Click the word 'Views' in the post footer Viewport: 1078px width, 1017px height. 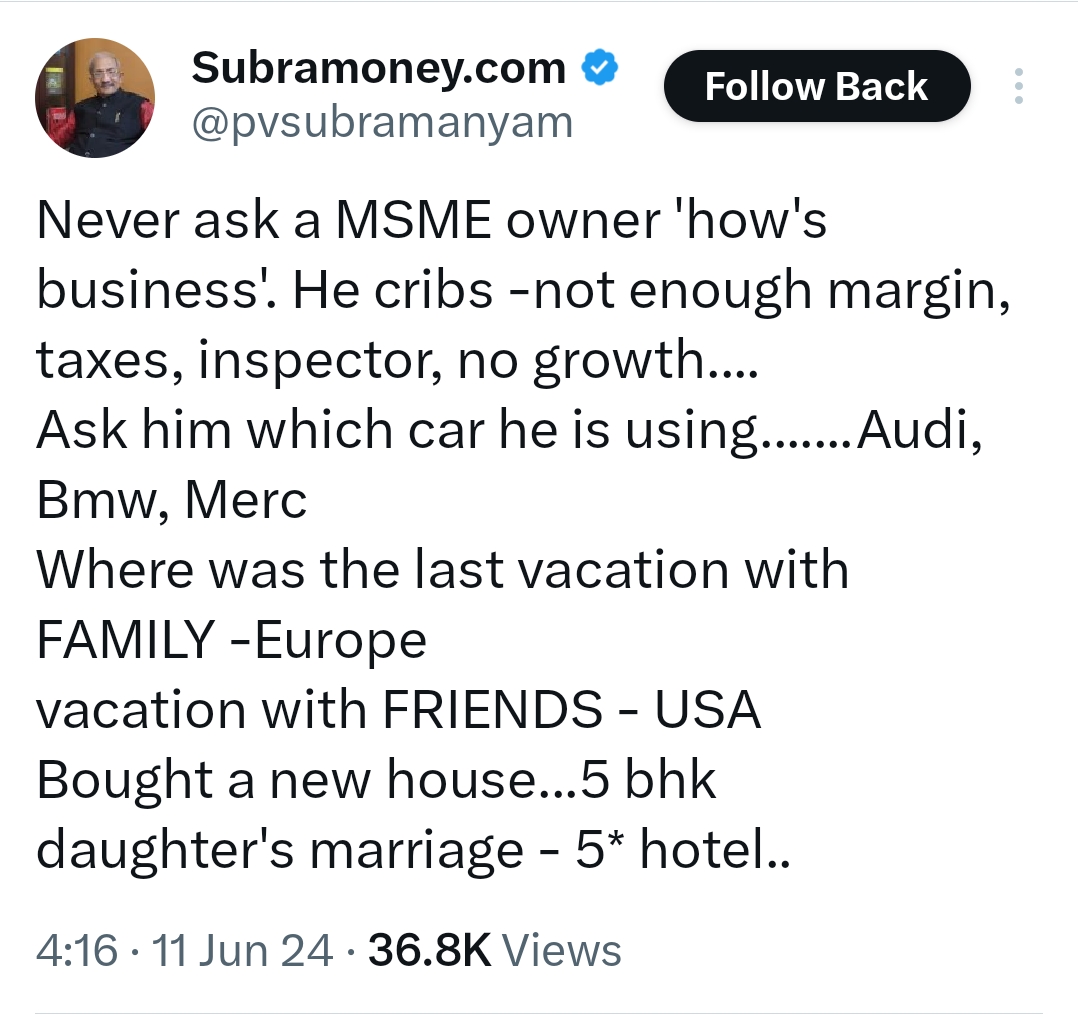tap(561, 949)
